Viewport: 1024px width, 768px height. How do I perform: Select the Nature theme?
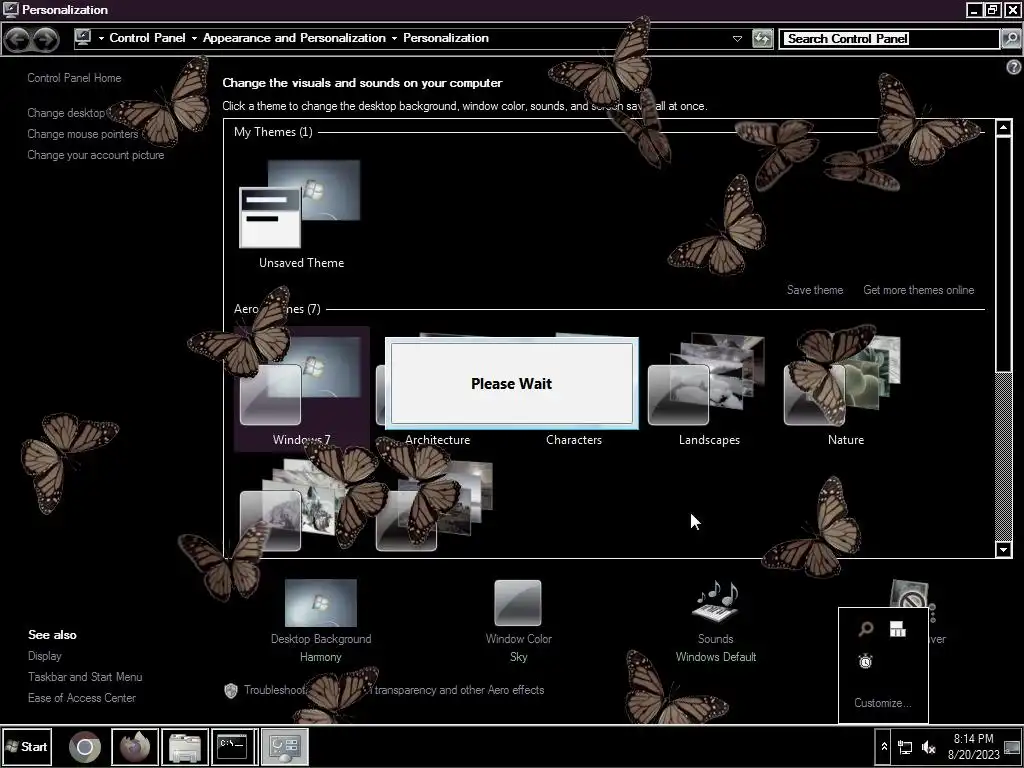845,391
